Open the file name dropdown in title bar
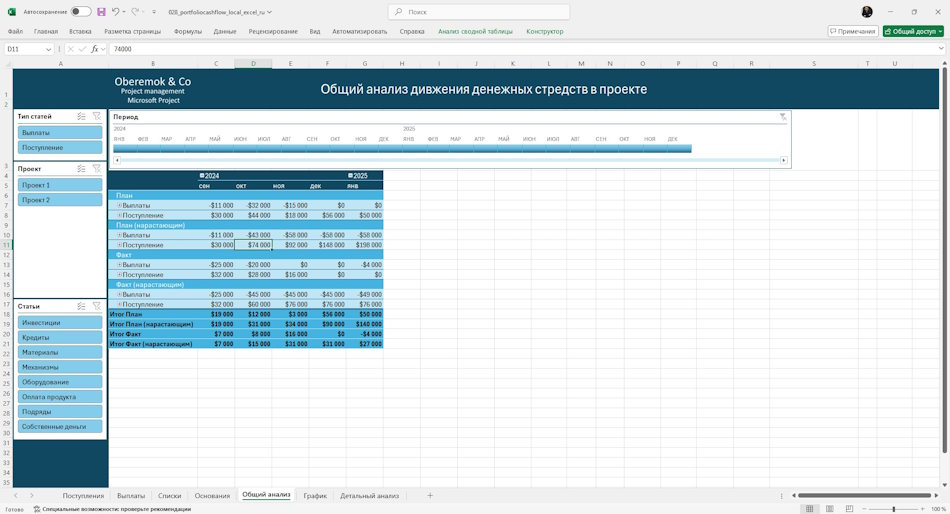 point(270,12)
